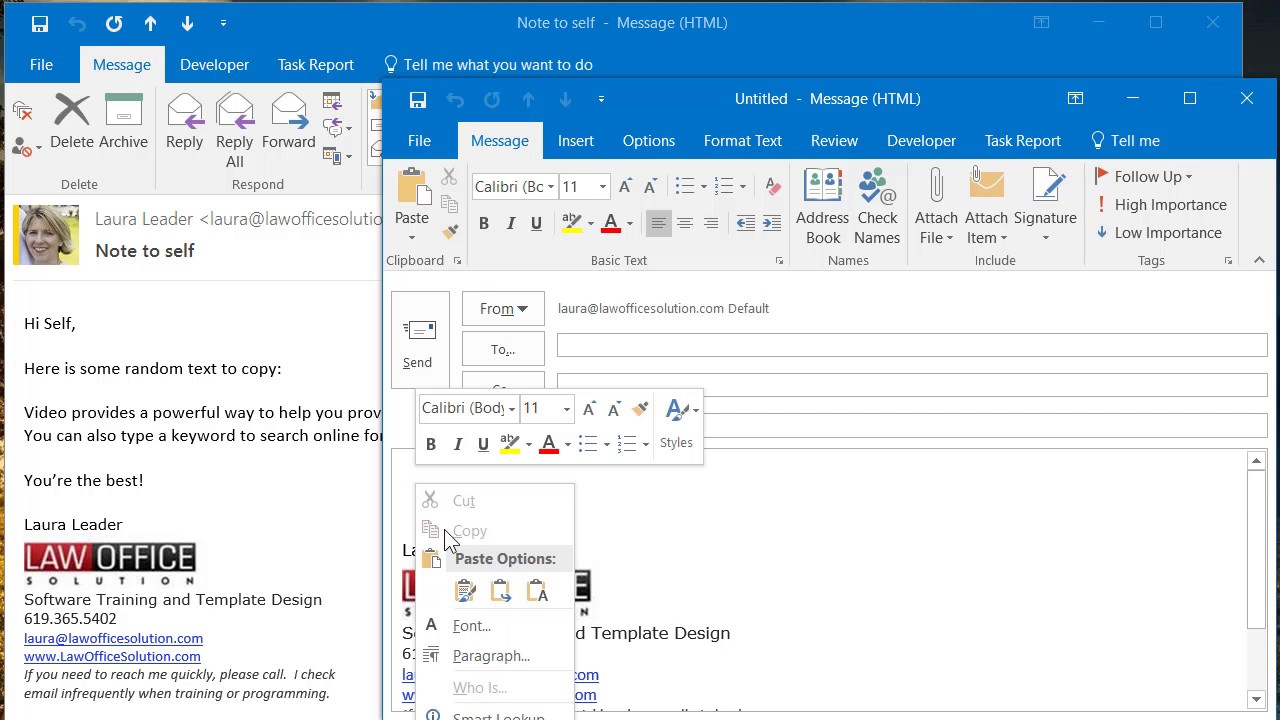
Task: Forward the Note to self message
Action: (288, 122)
